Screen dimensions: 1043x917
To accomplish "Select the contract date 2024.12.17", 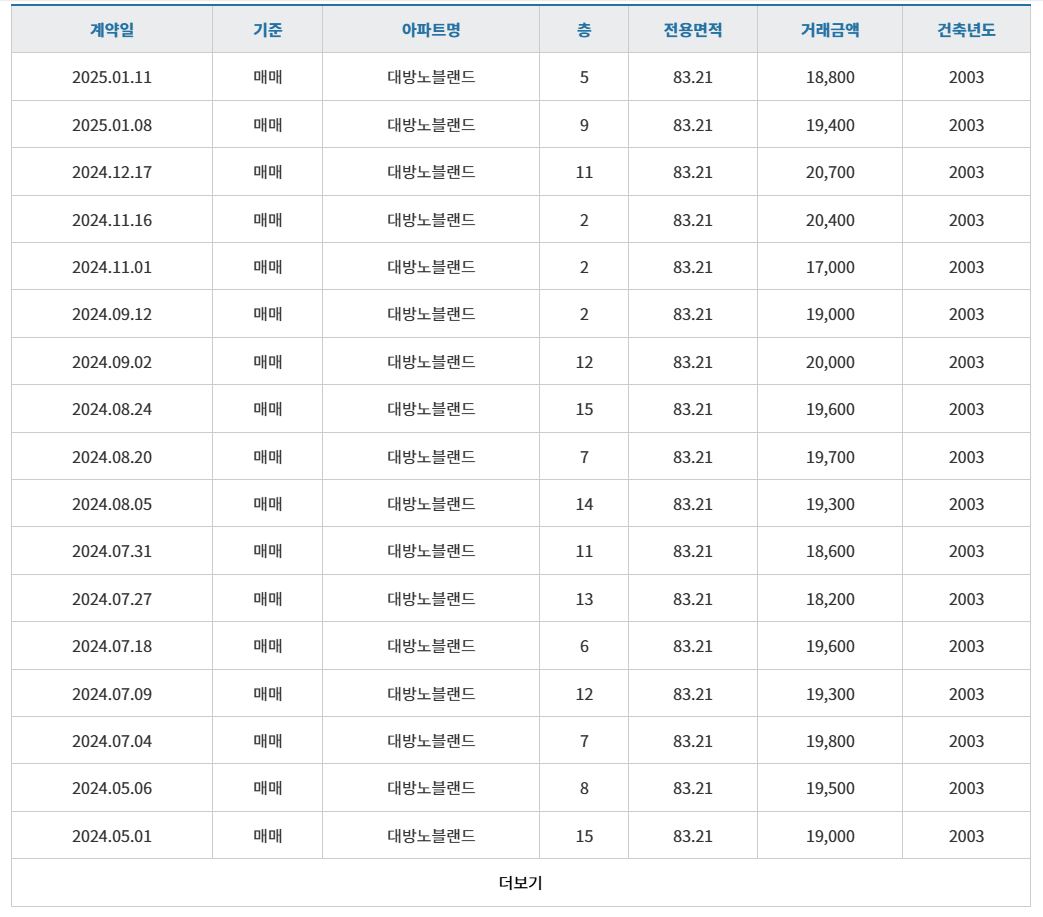I will pos(112,172).
